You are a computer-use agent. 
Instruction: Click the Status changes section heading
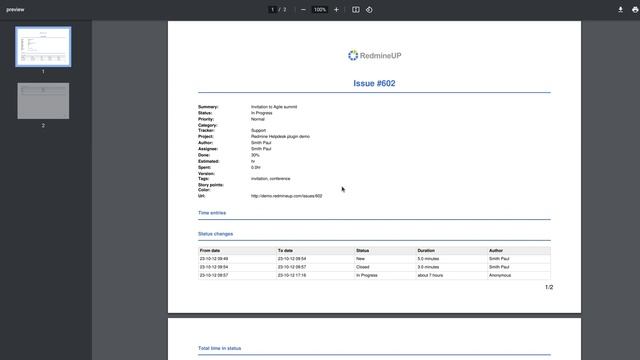(216, 234)
